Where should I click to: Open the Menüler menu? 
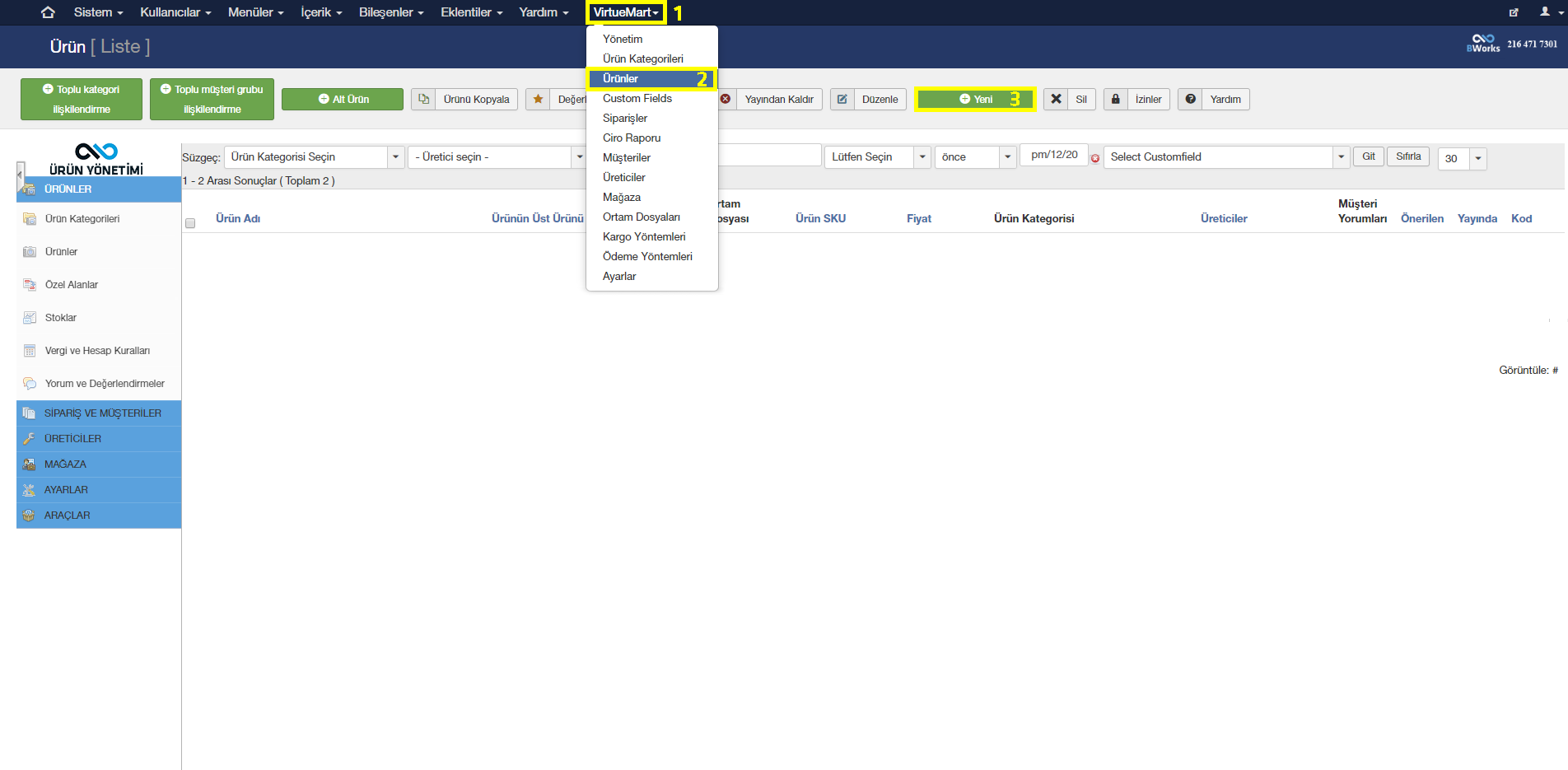[x=255, y=12]
